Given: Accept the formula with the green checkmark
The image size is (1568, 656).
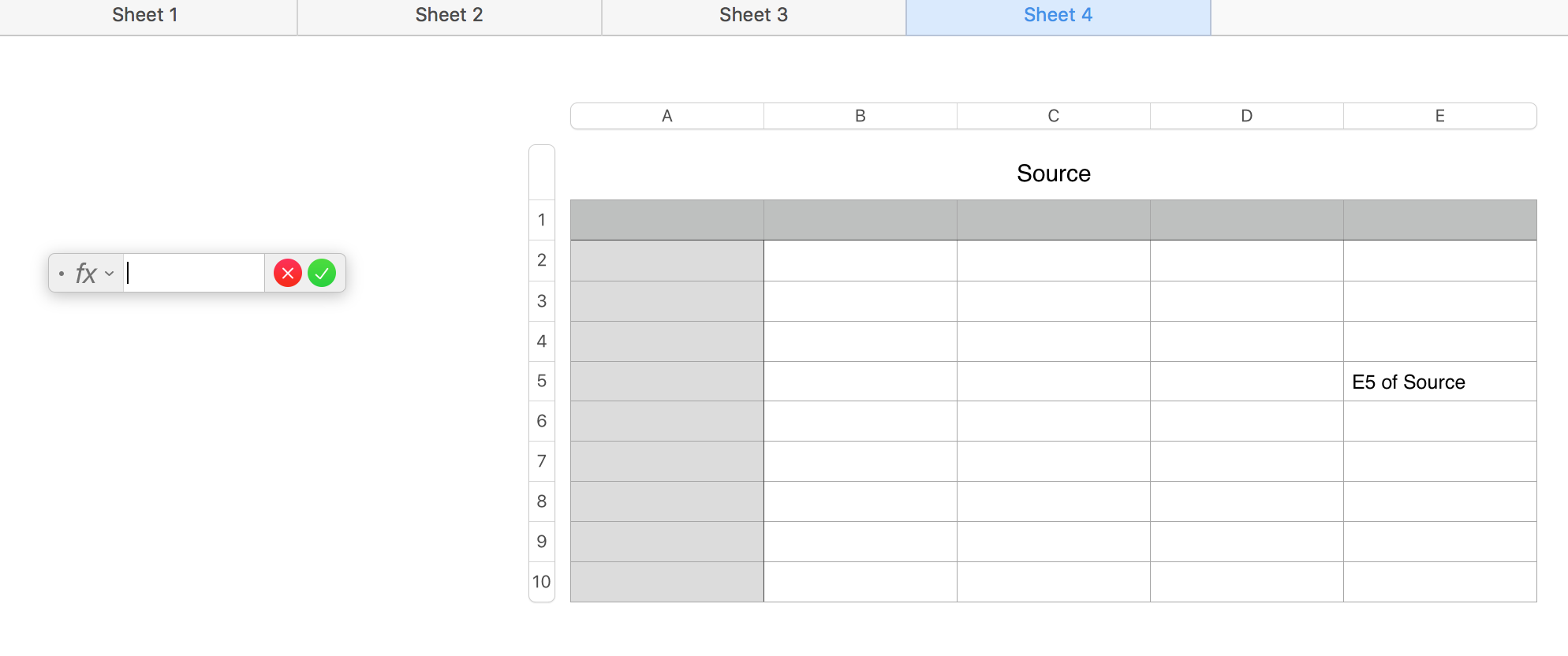Looking at the screenshot, I should 322,273.
